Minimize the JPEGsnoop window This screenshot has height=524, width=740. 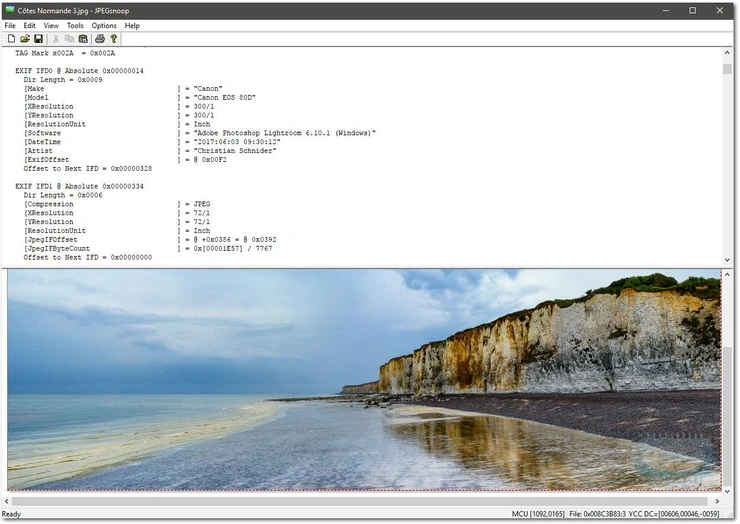(666, 10)
